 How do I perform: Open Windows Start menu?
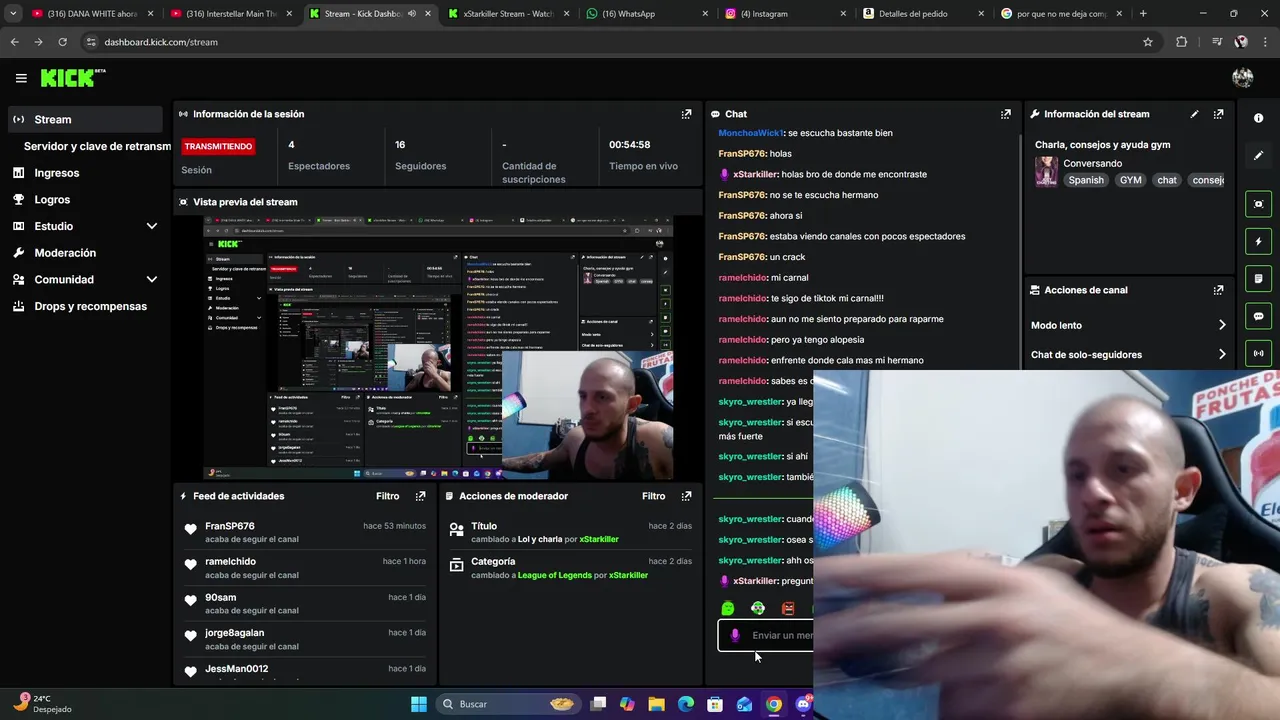click(x=419, y=704)
